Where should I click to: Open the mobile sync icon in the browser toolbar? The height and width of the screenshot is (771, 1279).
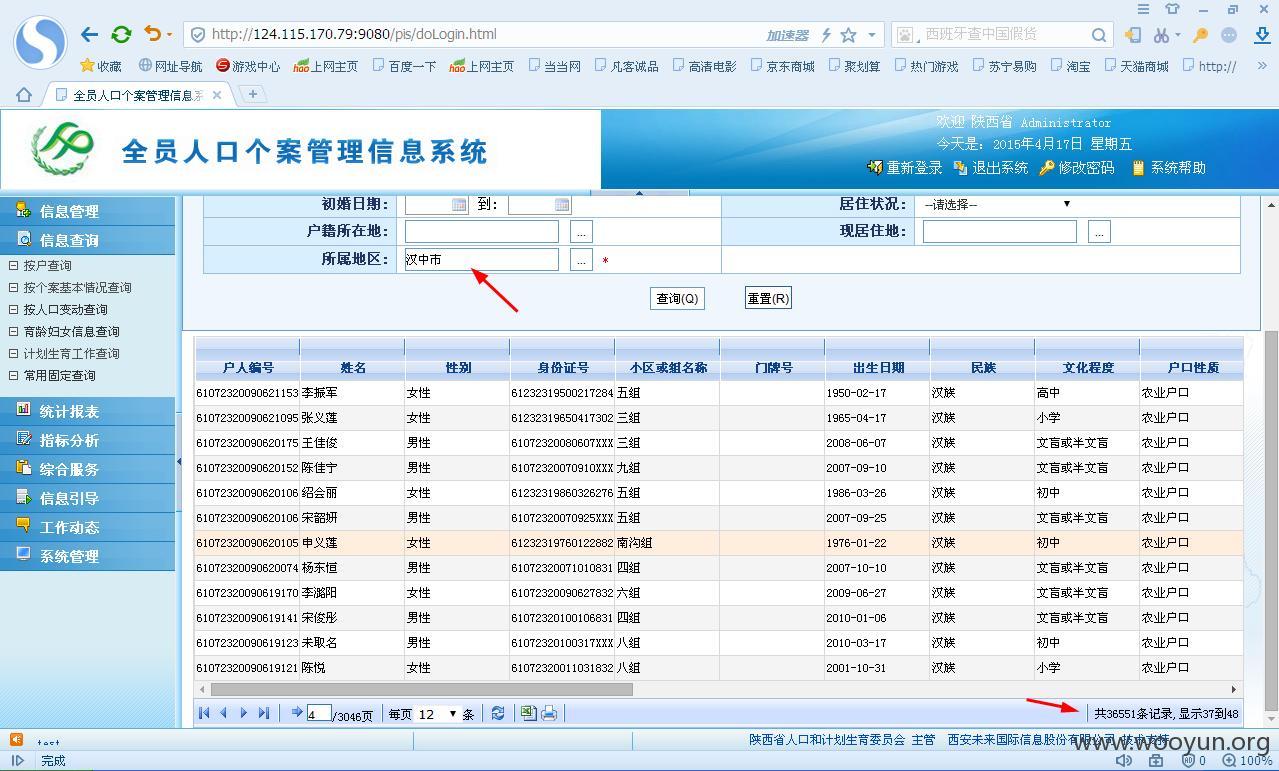click(x=1133, y=35)
